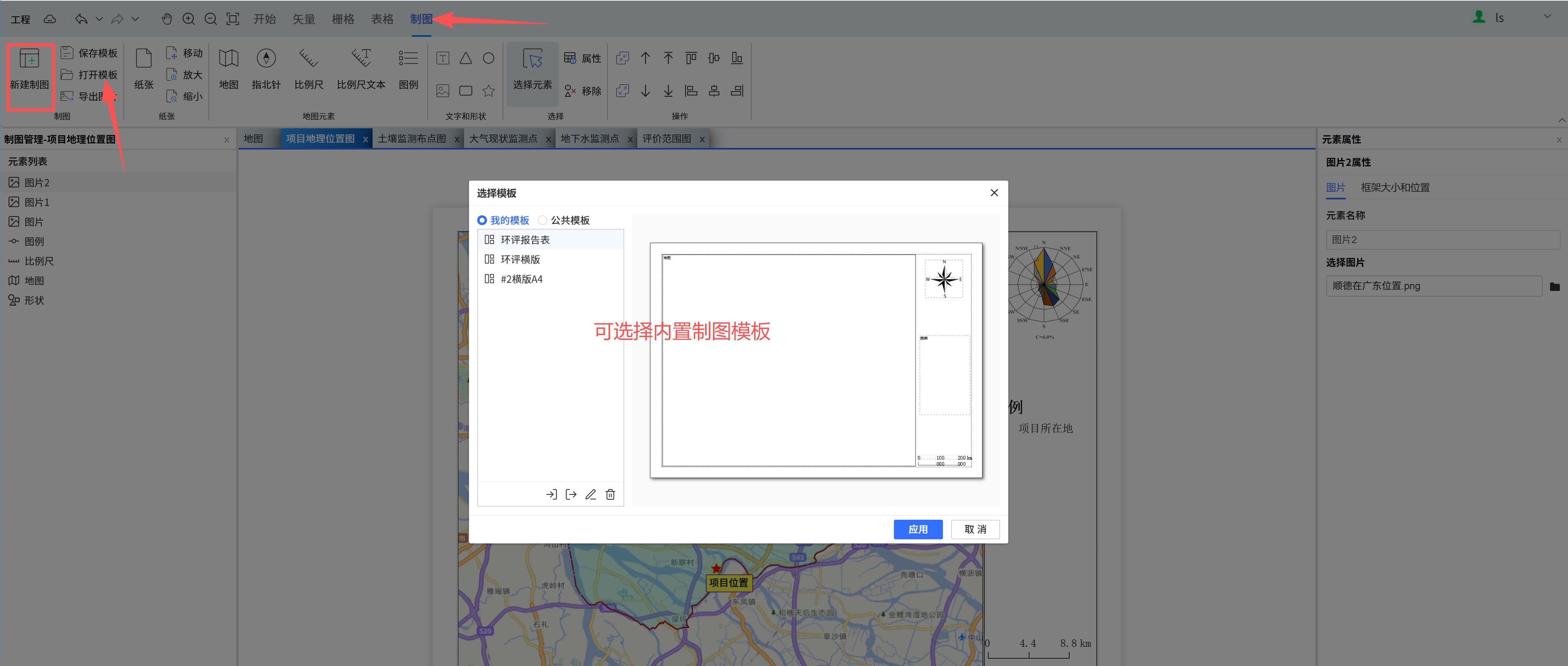The height and width of the screenshot is (666, 1568).
Task: Click the zoom in magnifier icon
Action: point(189,19)
